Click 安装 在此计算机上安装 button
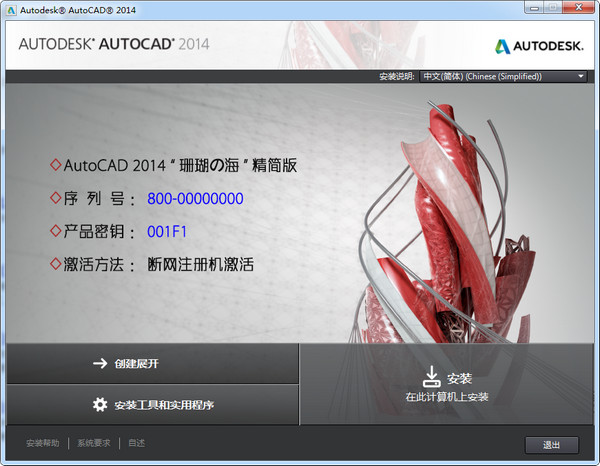This screenshot has width=600, height=466. [x=447, y=384]
